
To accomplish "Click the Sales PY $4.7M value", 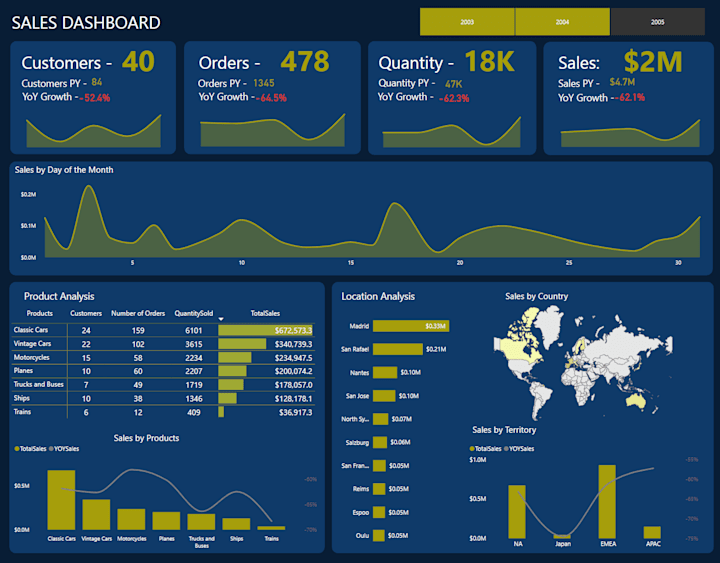I will click(622, 82).
